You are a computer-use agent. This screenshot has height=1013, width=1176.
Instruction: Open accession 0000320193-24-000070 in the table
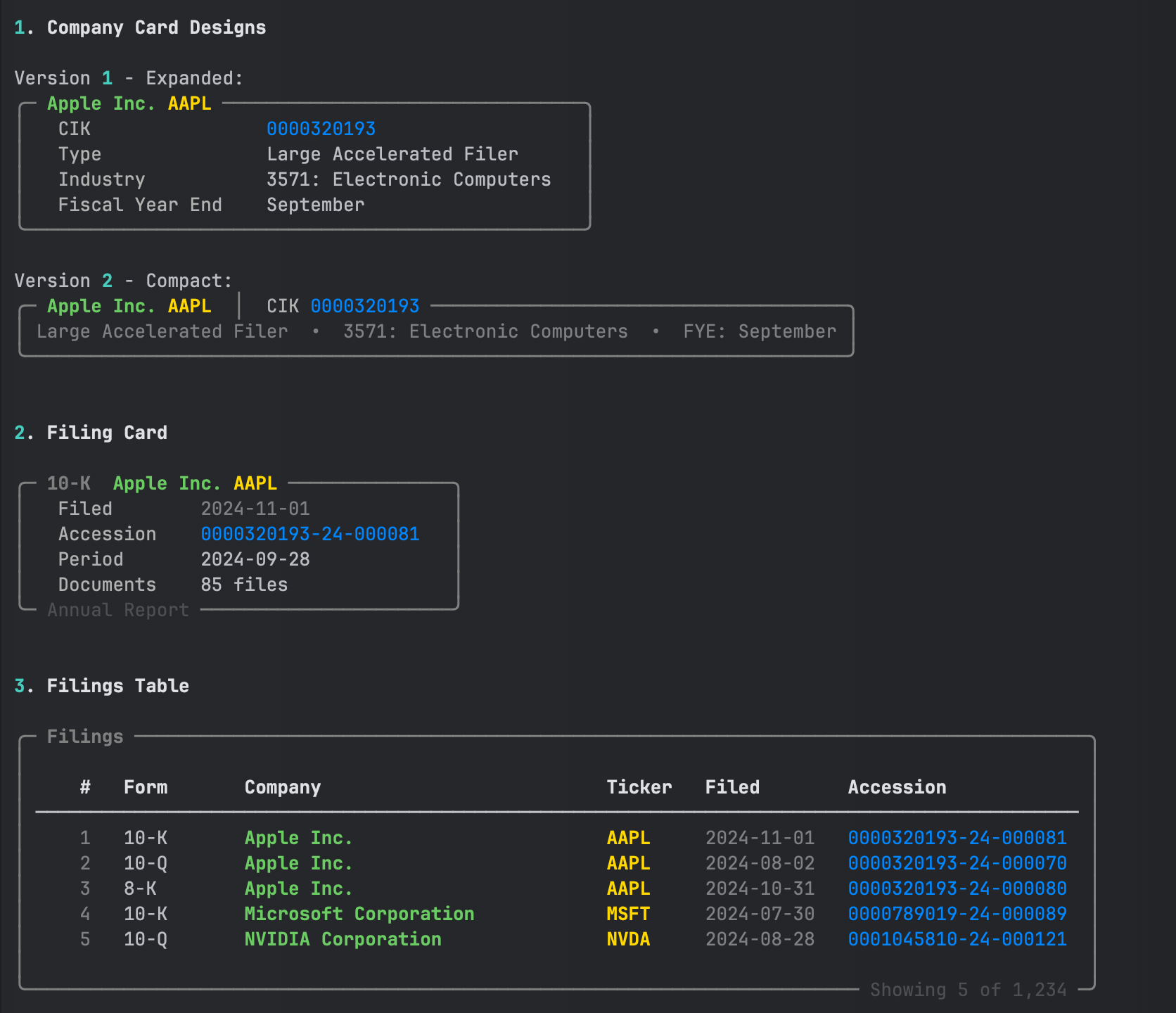pyautogui.click(x=957, y=863)
